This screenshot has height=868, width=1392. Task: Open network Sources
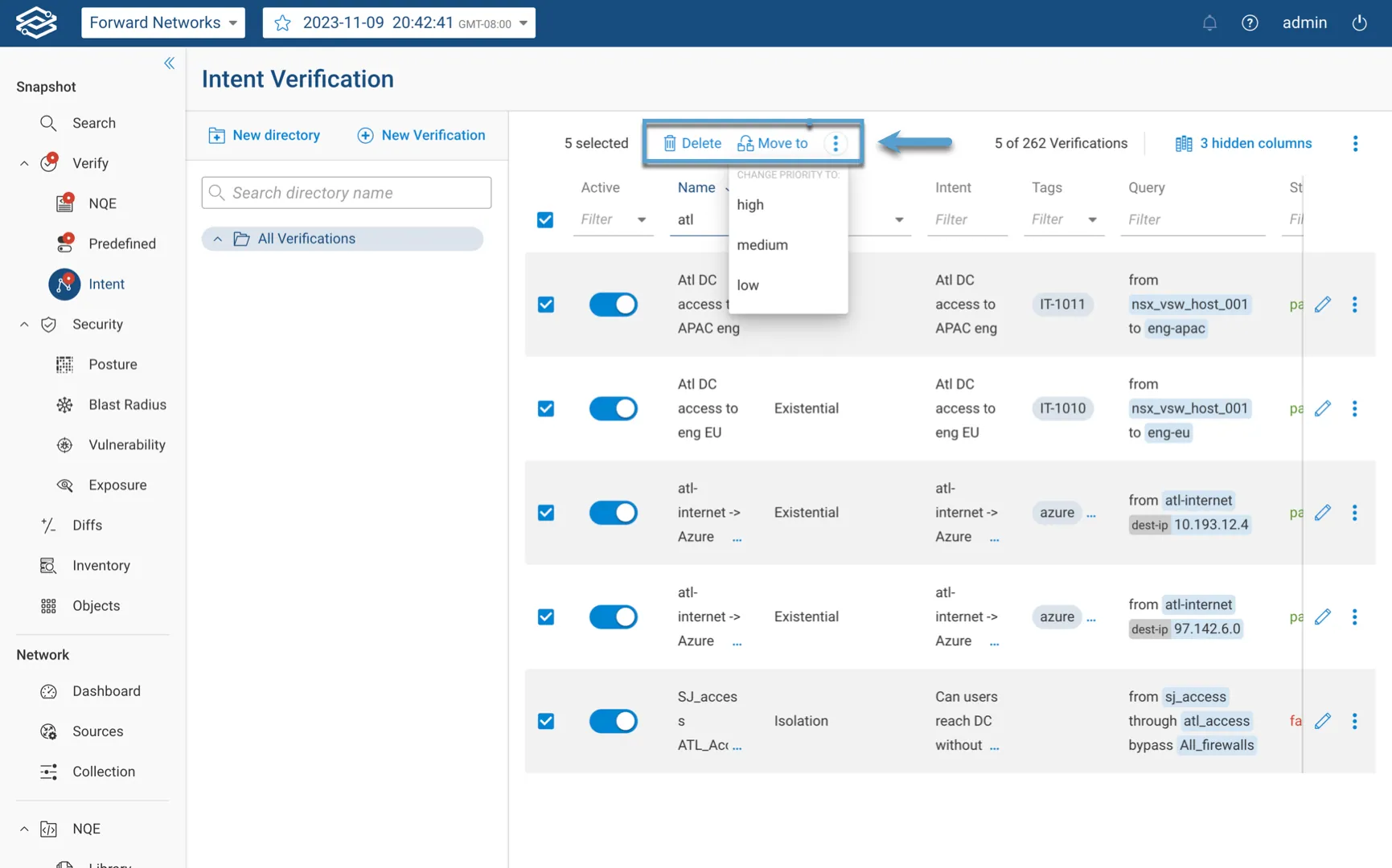(x=97, y=731)
